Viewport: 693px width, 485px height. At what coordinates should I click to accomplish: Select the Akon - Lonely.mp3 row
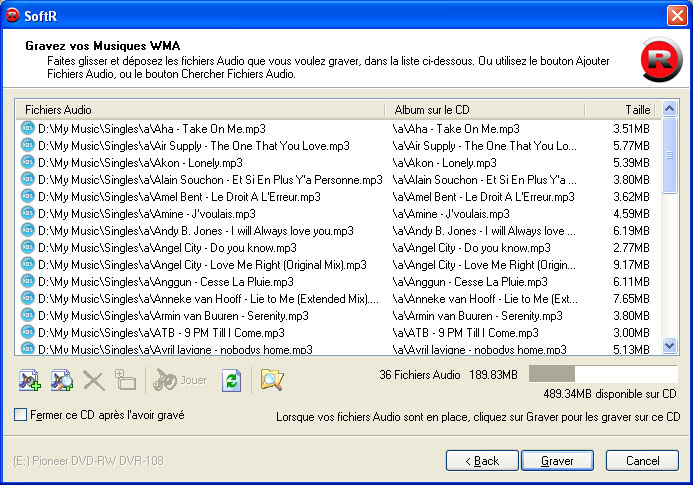(339, 163)
